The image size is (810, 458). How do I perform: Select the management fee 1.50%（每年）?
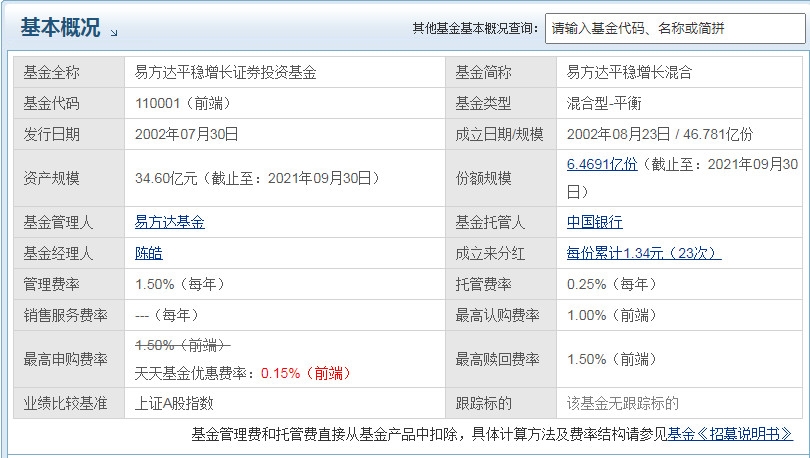pyautogui.click(x=180, y=284)
